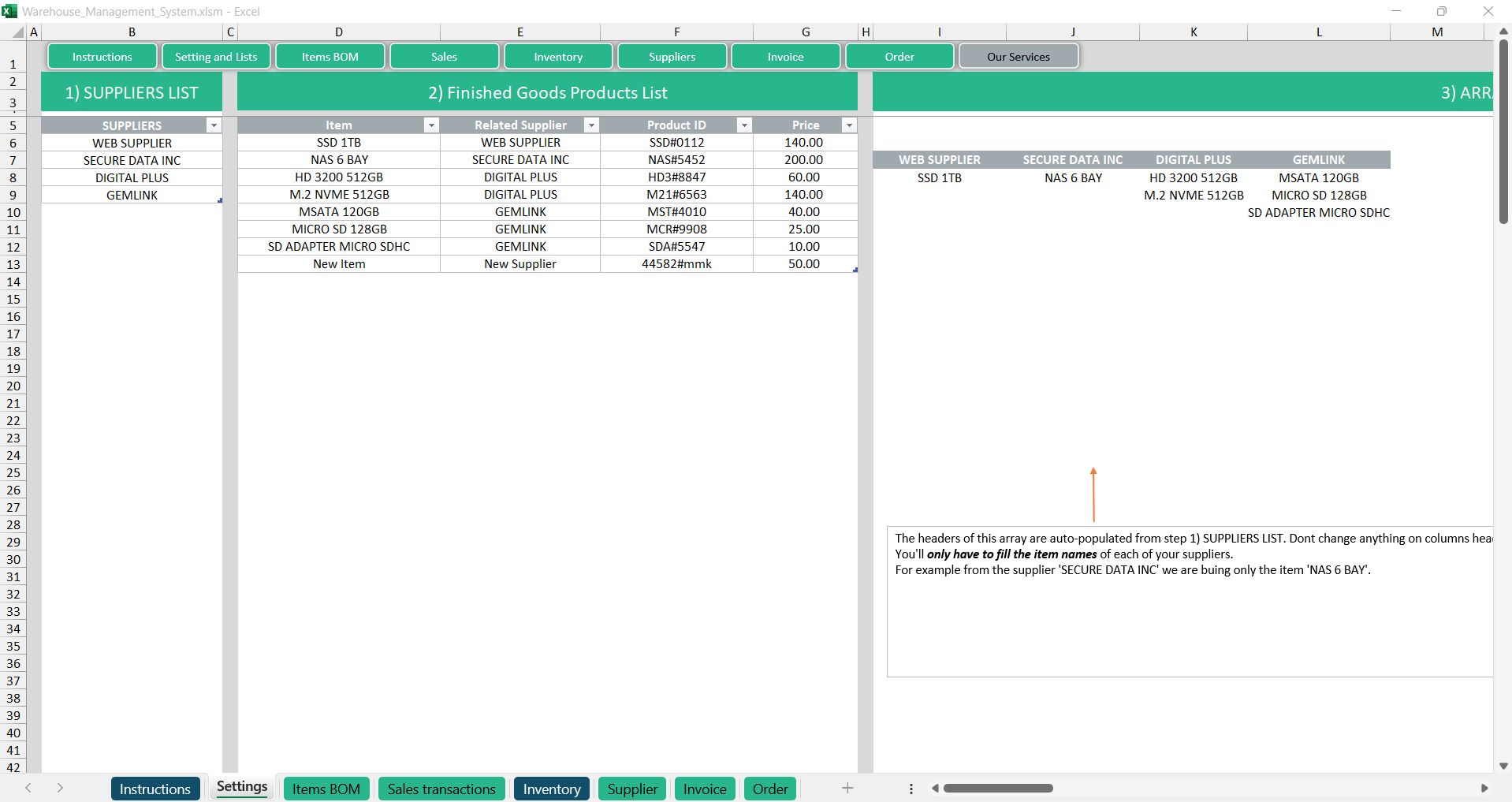Viewport: 1512px width, 802px height.
Task: Click the left sheet navigation arrow
Action: [29, 788]
